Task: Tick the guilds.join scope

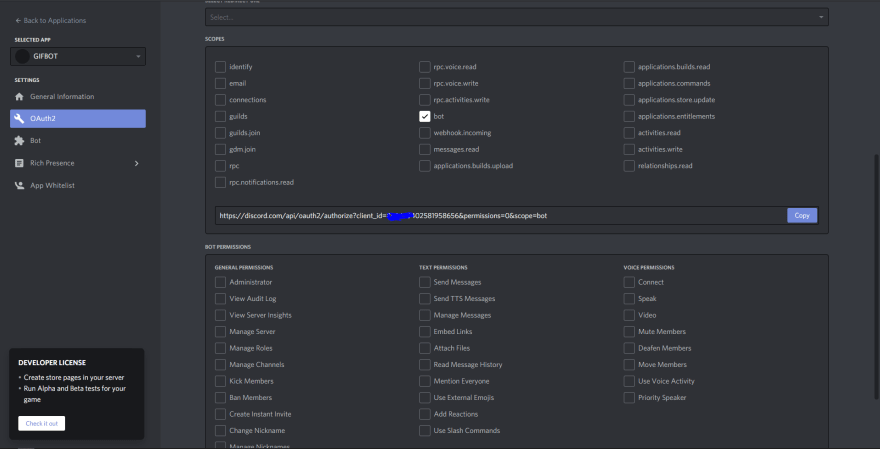Action: point(220,133)
